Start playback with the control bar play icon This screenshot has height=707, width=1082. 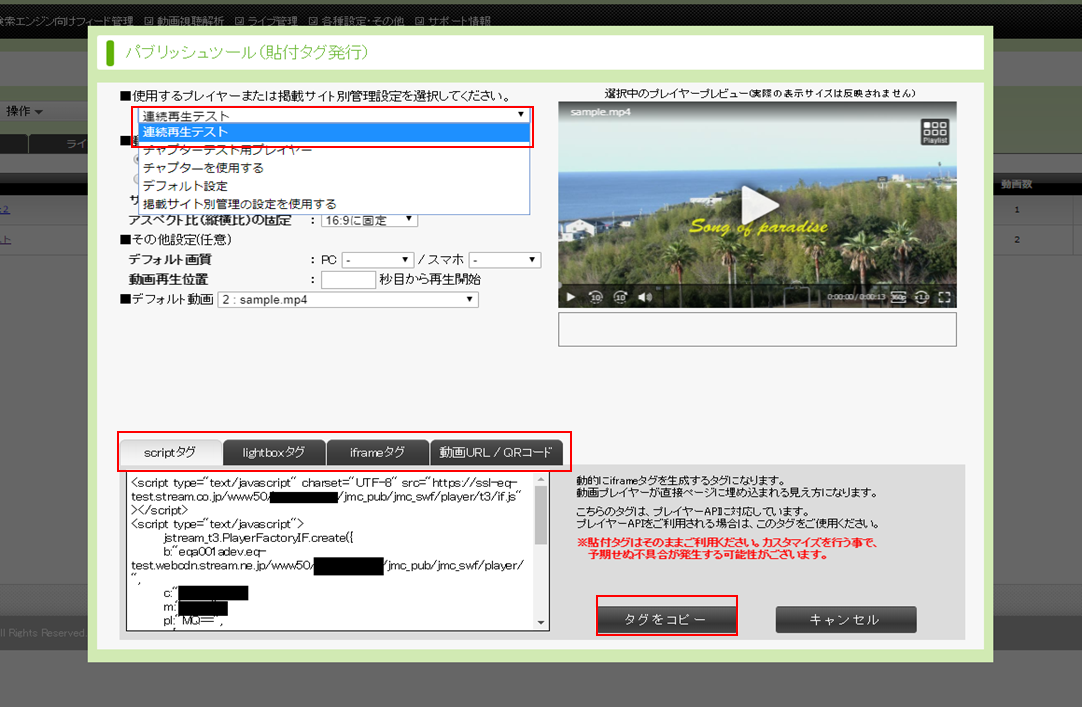(x=571, y=297)
